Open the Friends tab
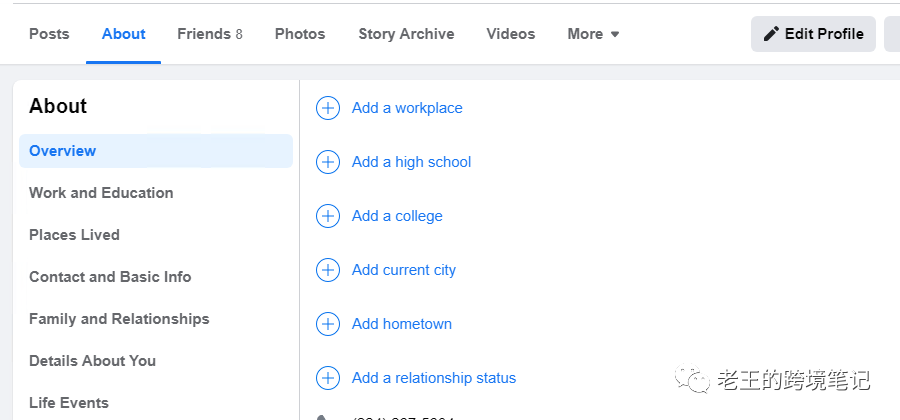This screenshot has width=900, height=420. coord(209,34)
